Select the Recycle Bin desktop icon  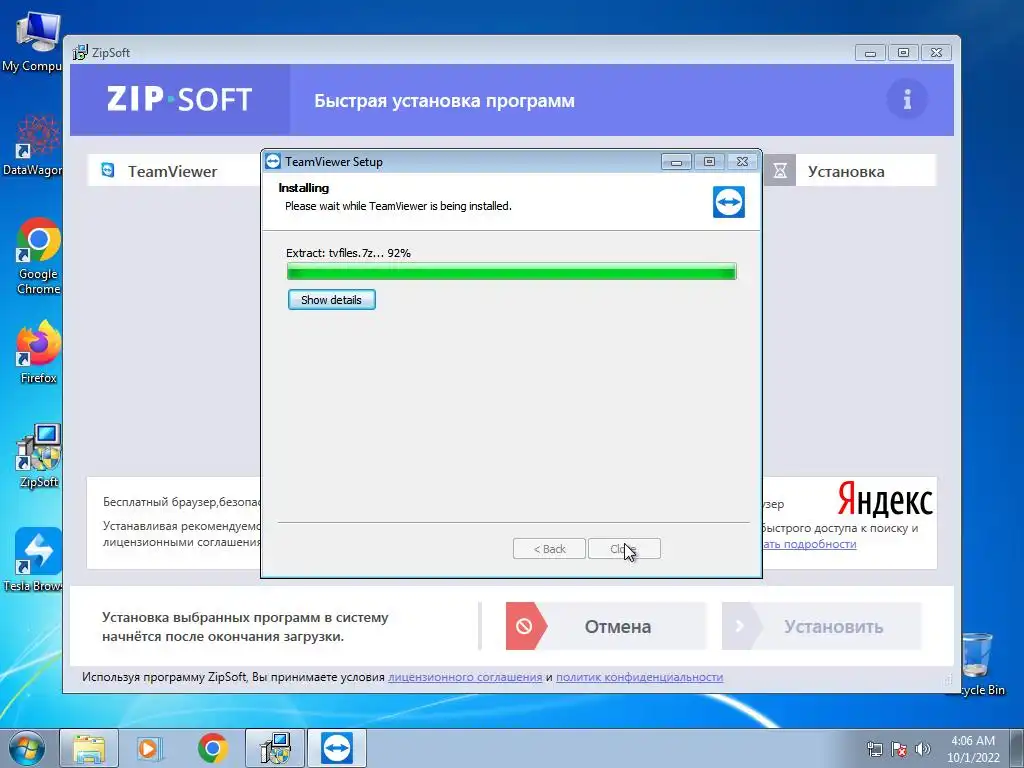(x=978, y=665)
